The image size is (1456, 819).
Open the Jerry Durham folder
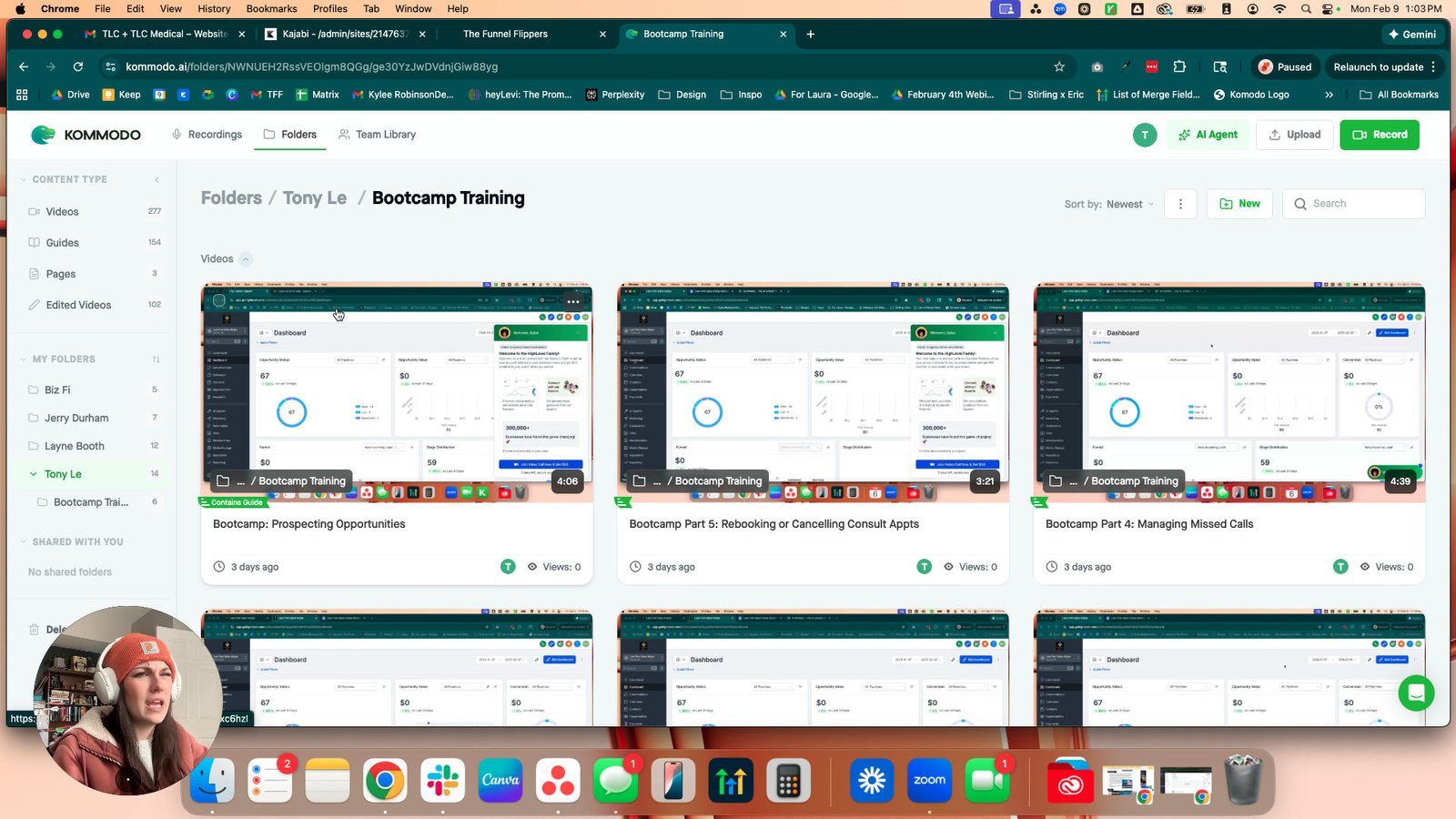94,418
